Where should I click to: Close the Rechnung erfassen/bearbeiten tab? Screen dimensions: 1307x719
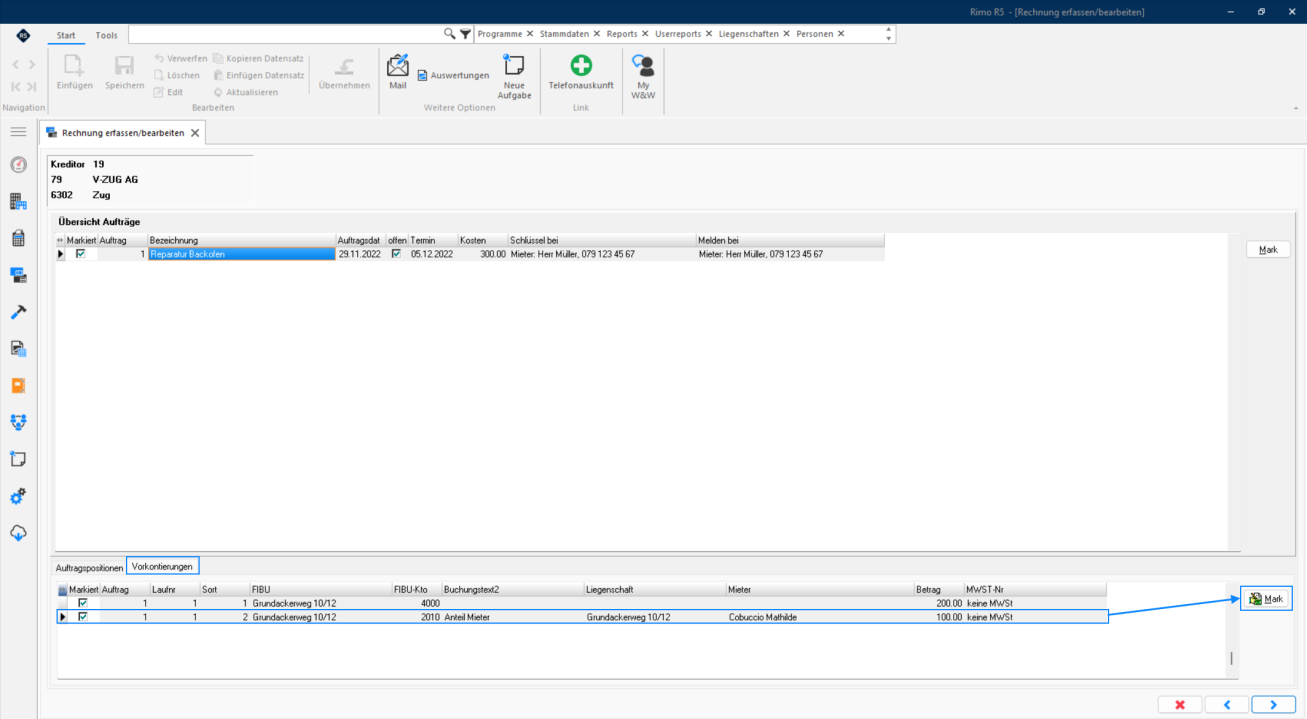click(195, 132)
